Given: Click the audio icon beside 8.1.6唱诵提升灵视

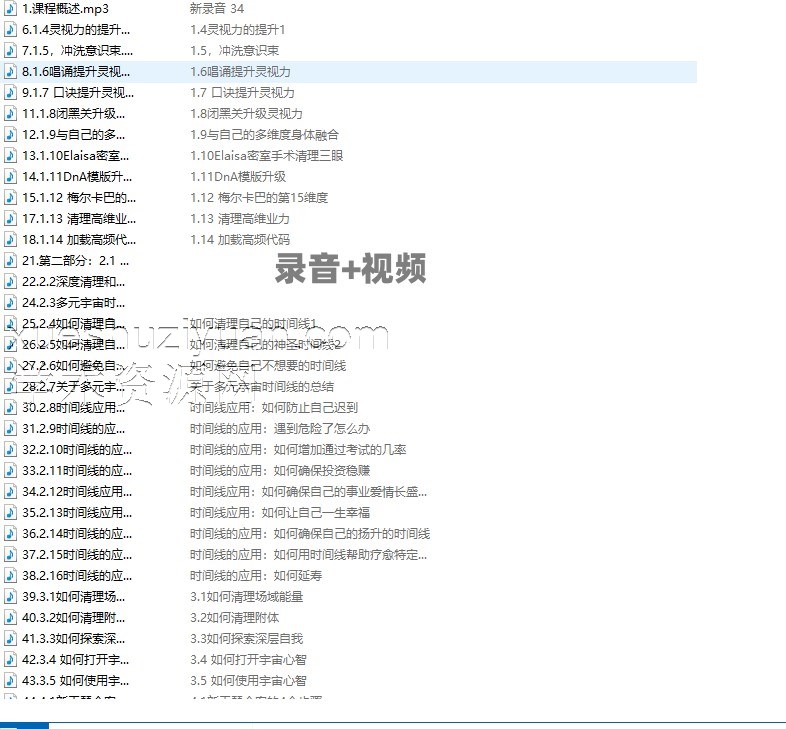Looking at the screenshot, I should pyautogui.click(x=10, y=72).
